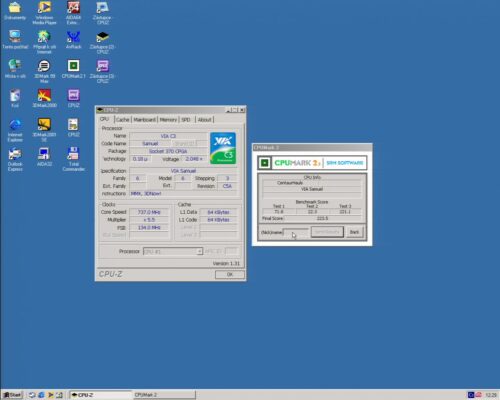Viewport: 500px width, 400px height.
Task: Click the Internet Explorer quick launch icon
Action: [x=41, y=395]
